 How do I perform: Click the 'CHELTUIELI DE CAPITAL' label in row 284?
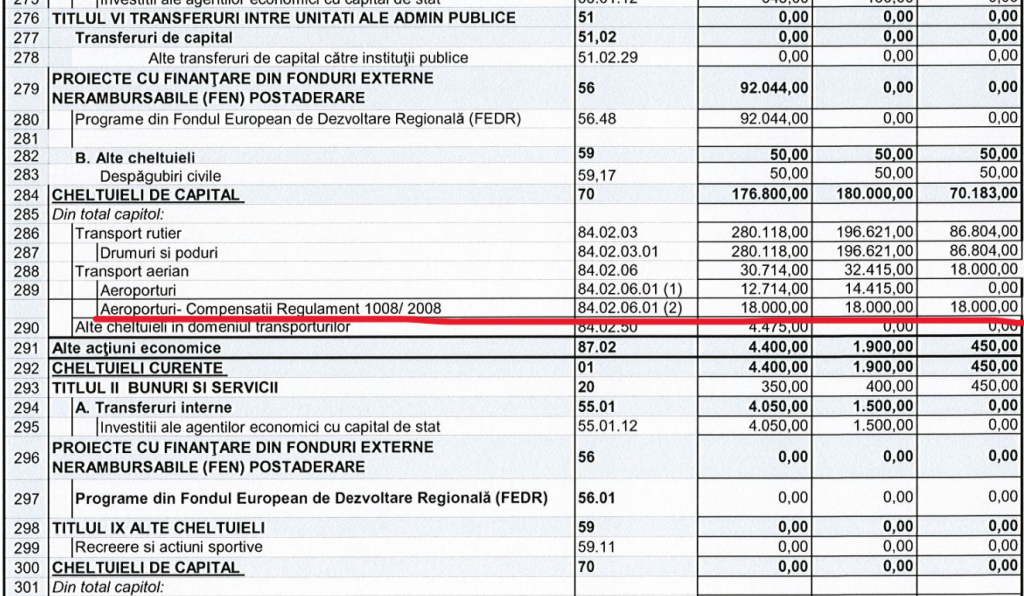[x=146, y=195]
